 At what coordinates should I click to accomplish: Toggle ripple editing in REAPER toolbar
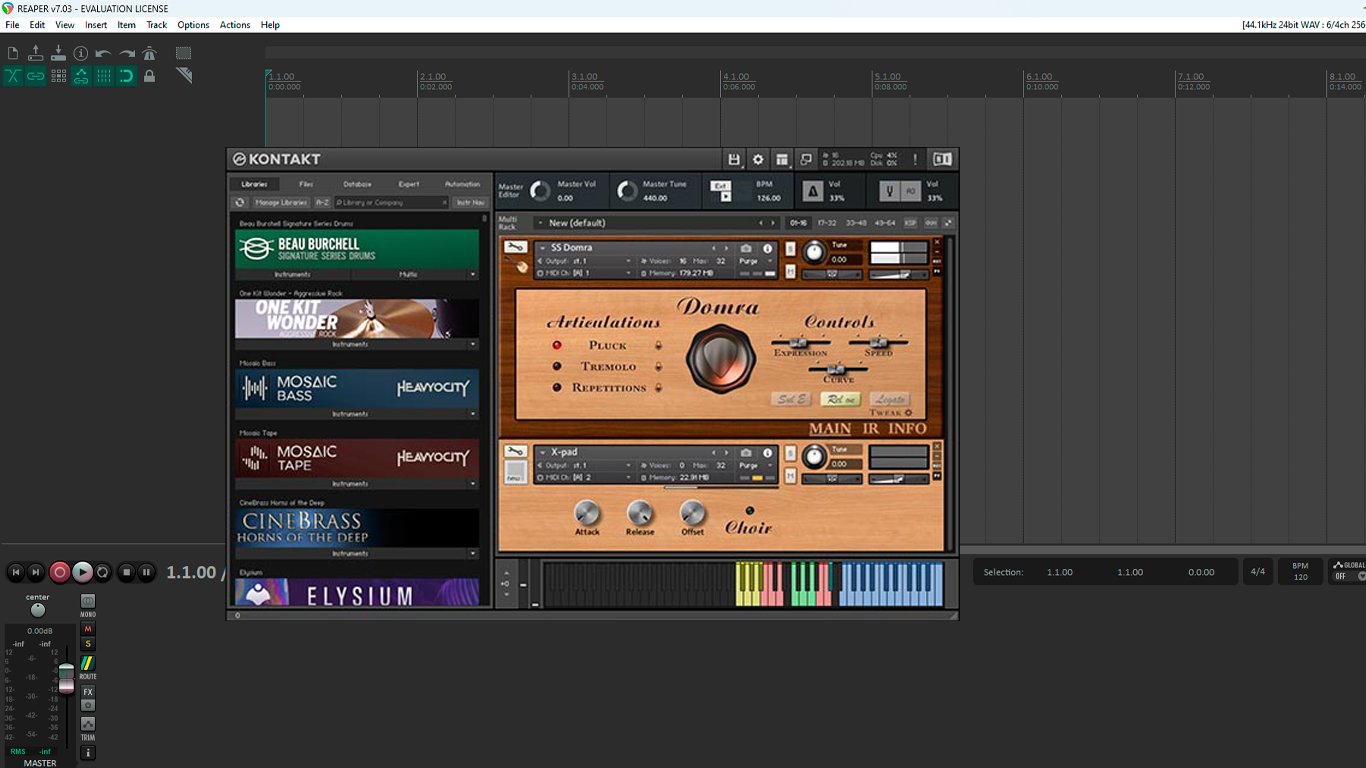(x=59, y=76)
